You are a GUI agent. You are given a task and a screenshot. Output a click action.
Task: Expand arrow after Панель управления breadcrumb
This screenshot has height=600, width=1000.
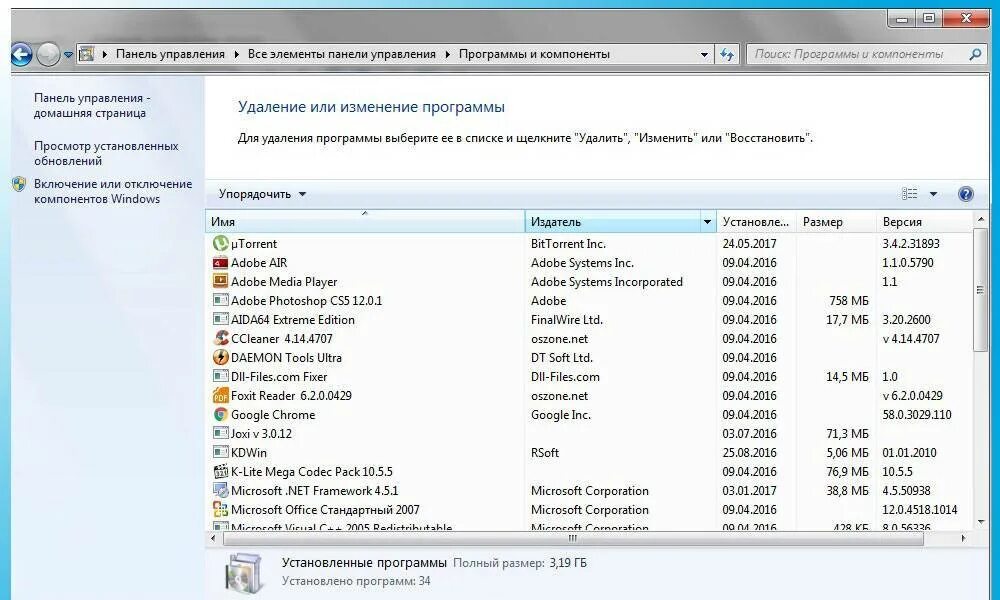(237, 54)
